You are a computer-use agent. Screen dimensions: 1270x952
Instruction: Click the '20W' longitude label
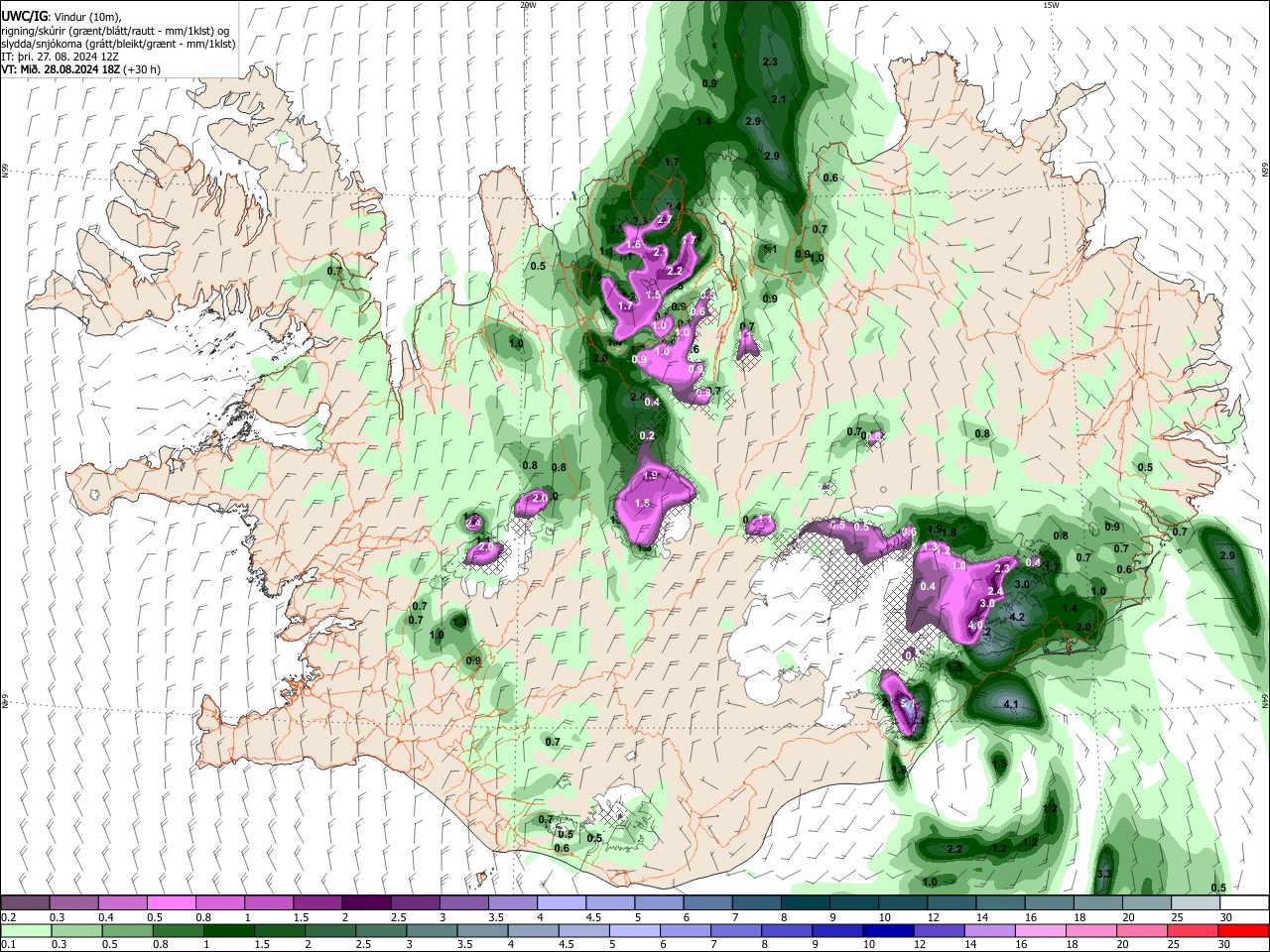(529, 5)
